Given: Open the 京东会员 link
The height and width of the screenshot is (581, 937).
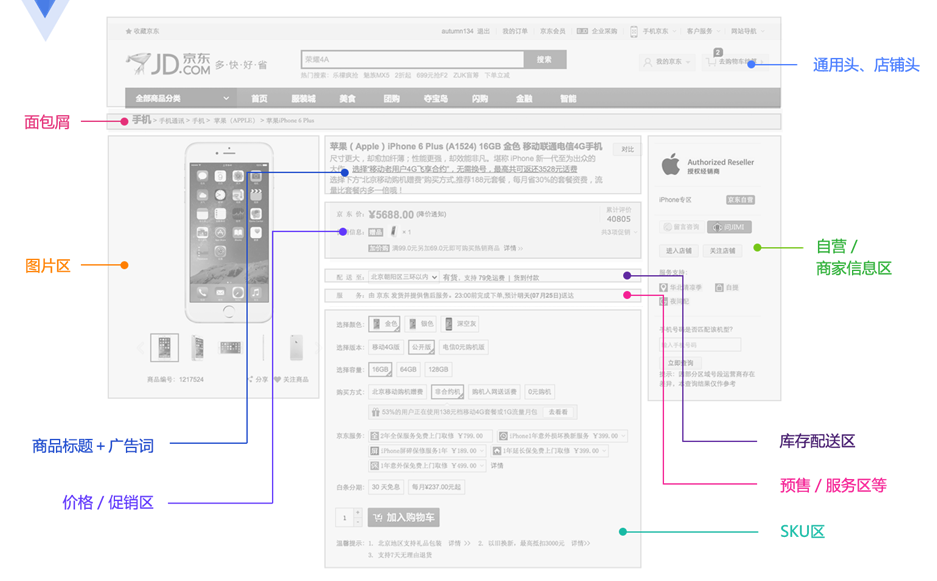Looking at the screenshot, I should pos(553,31).
